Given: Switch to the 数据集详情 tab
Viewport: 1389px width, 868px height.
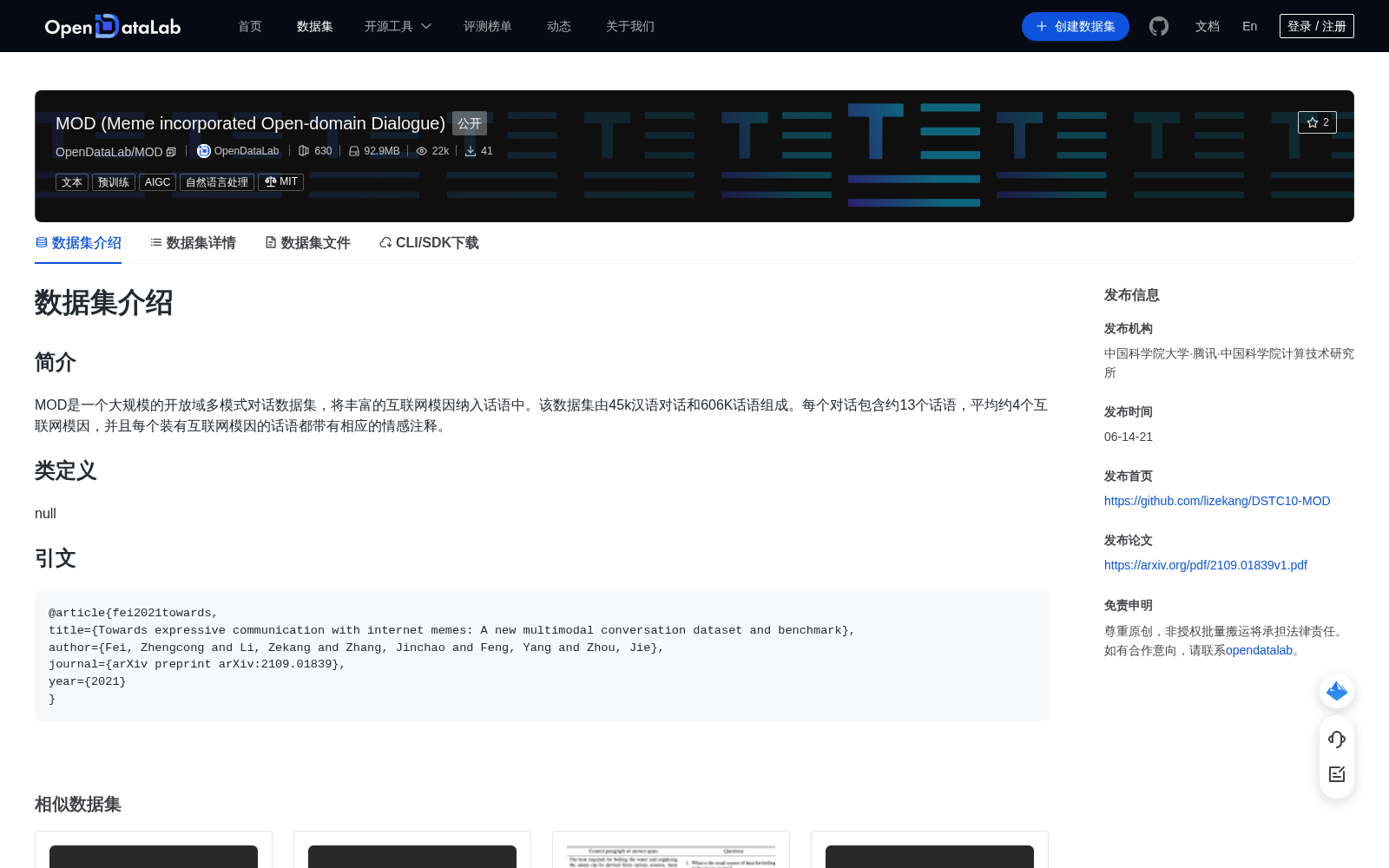Looking at the screenshot, I should click(193, 243).
